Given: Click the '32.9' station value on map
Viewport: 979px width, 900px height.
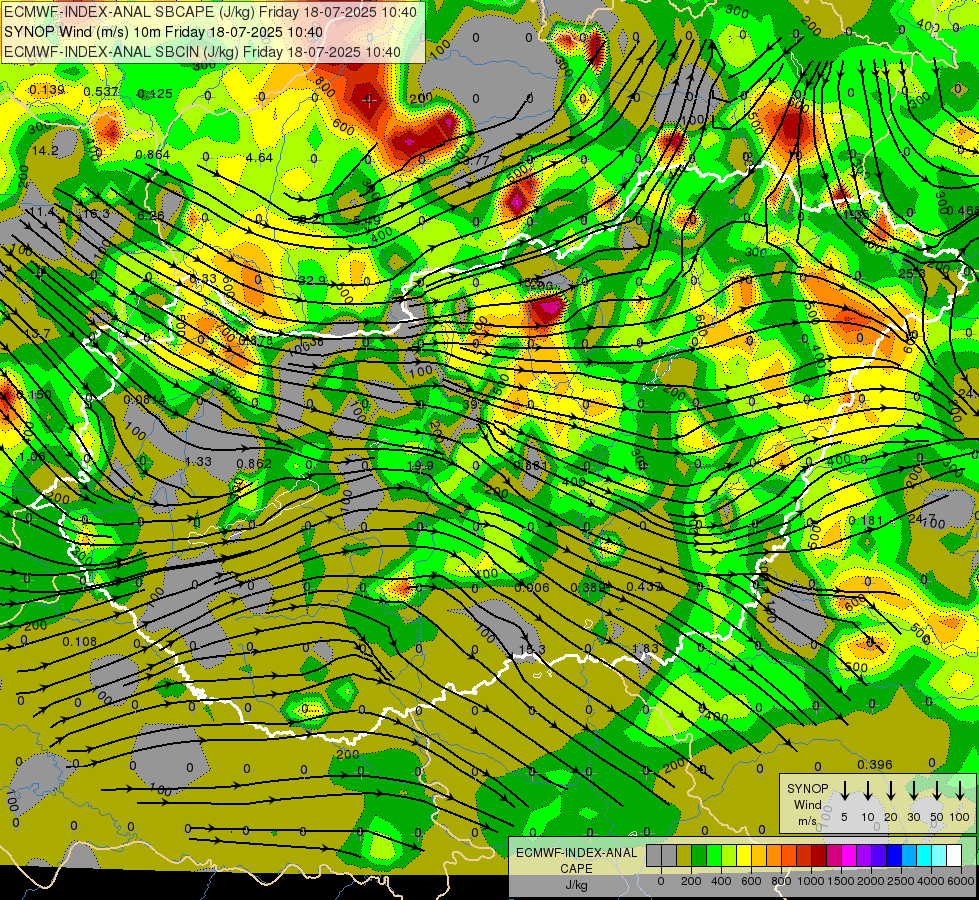Looking at the screenshot, I should coord(312,280).
